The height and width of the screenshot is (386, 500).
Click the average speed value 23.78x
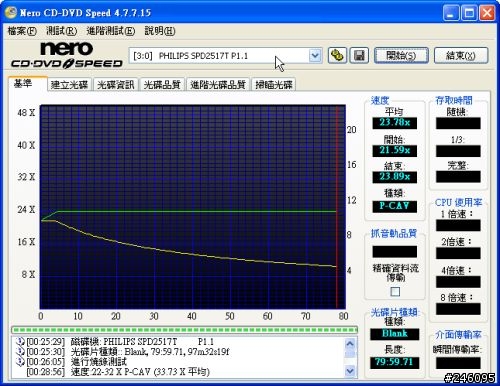tap(395, 123)
